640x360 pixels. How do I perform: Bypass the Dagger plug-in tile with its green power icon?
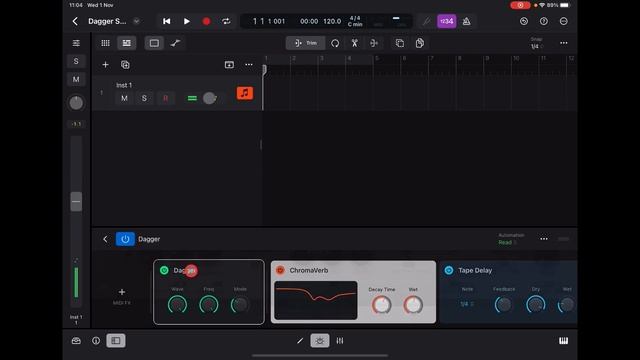(x=164, y=270)
